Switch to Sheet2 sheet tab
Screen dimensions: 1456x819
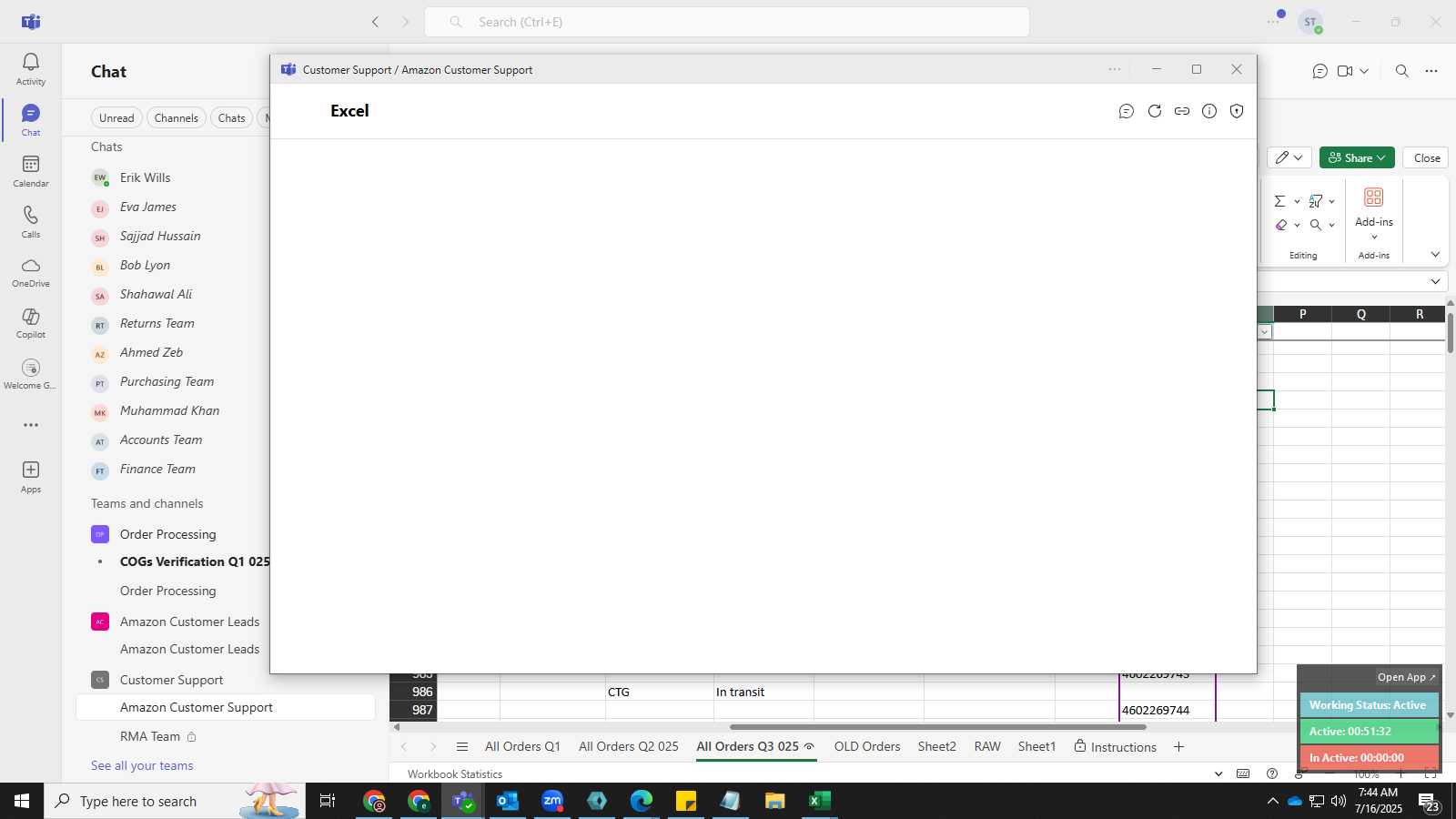(936, 747)
